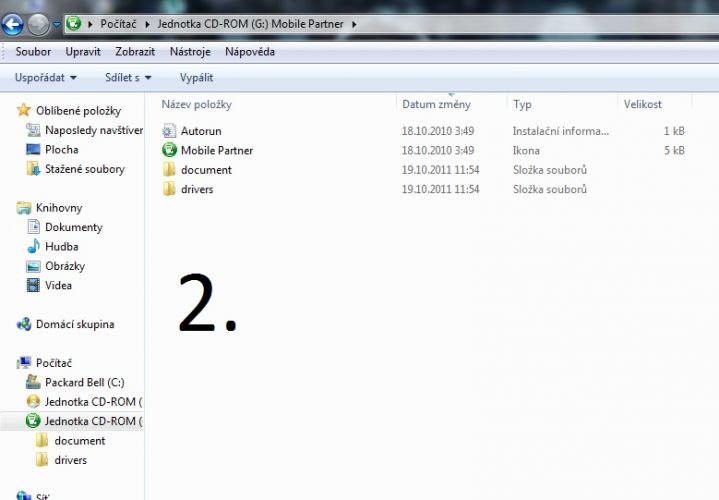Click the Síť network icon
The height and width of the screenshot is (500, 719).
click(24, 495)
